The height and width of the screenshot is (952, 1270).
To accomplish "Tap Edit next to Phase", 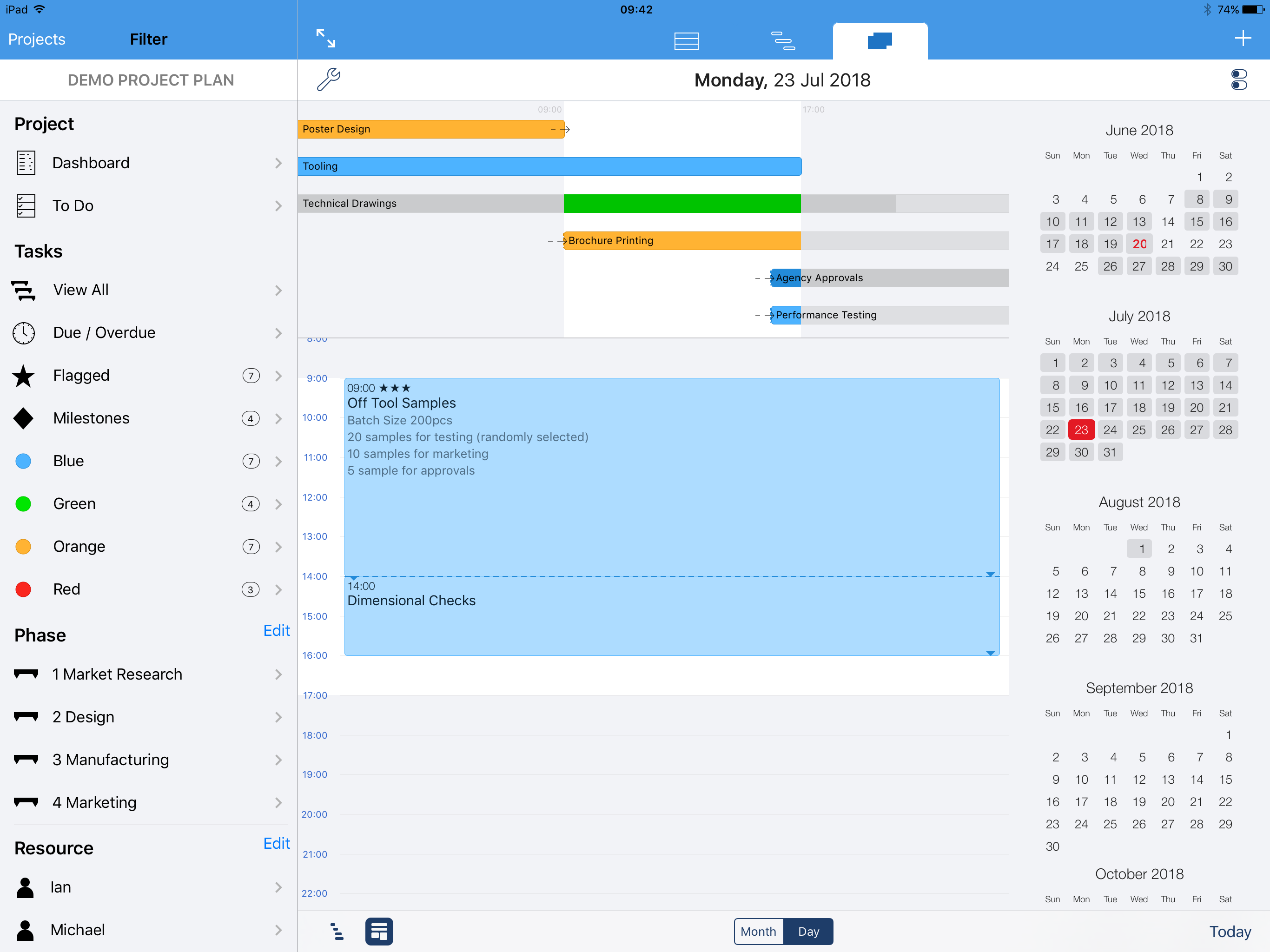I will [x=276, y=630].
